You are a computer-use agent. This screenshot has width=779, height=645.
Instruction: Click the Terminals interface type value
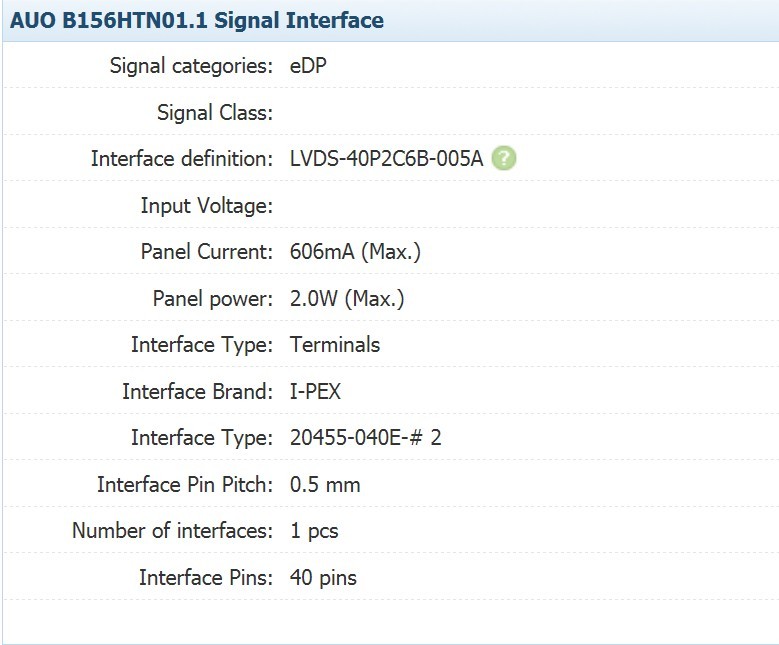(x=335, y=344)
